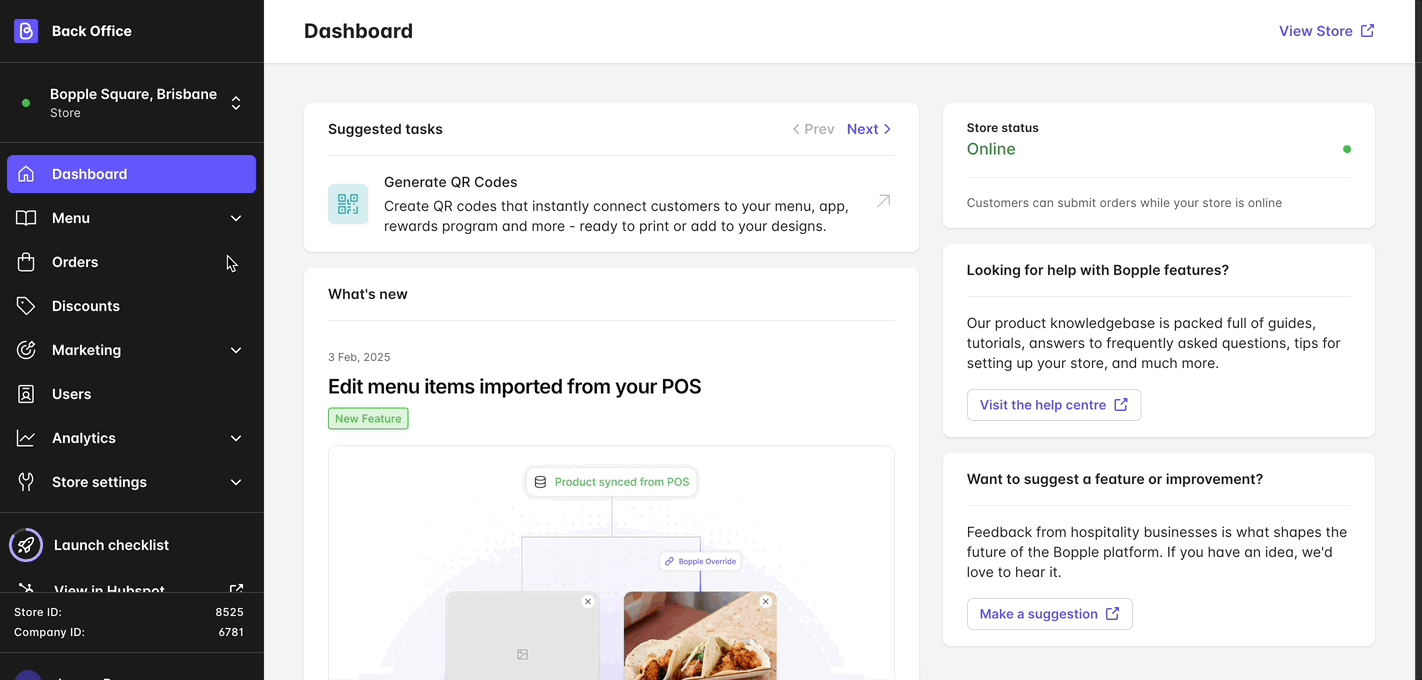Collapse the Store settings chevron
Image resolution: width=1422 pixels, height=680 pixels.
236,482
